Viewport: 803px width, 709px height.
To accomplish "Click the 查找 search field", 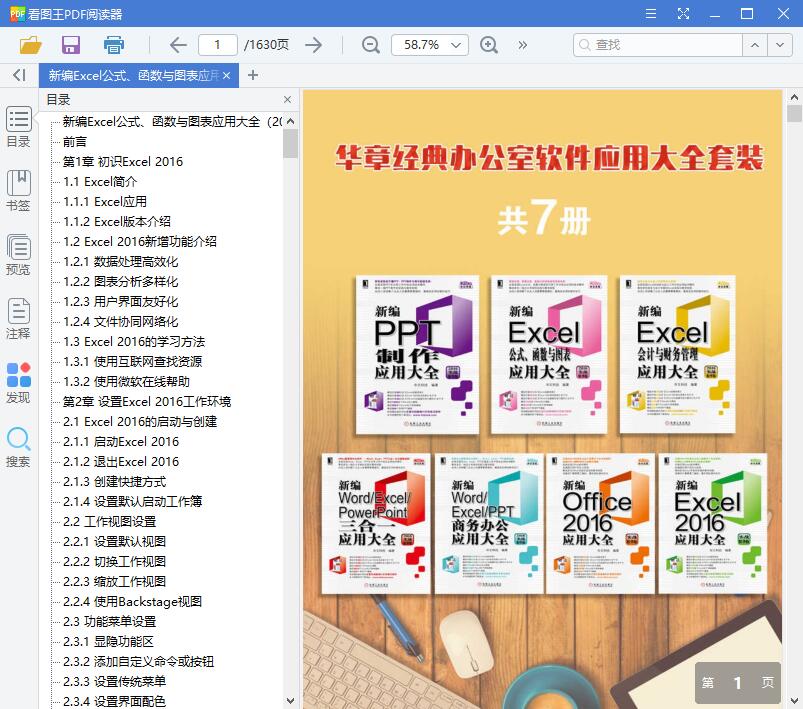I will [x=658, y=45].
